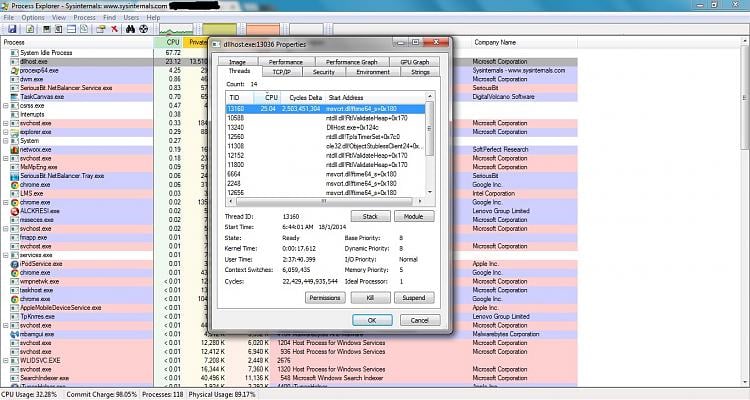
Task: Collapse the System tree node
Action: coord(6,141)
